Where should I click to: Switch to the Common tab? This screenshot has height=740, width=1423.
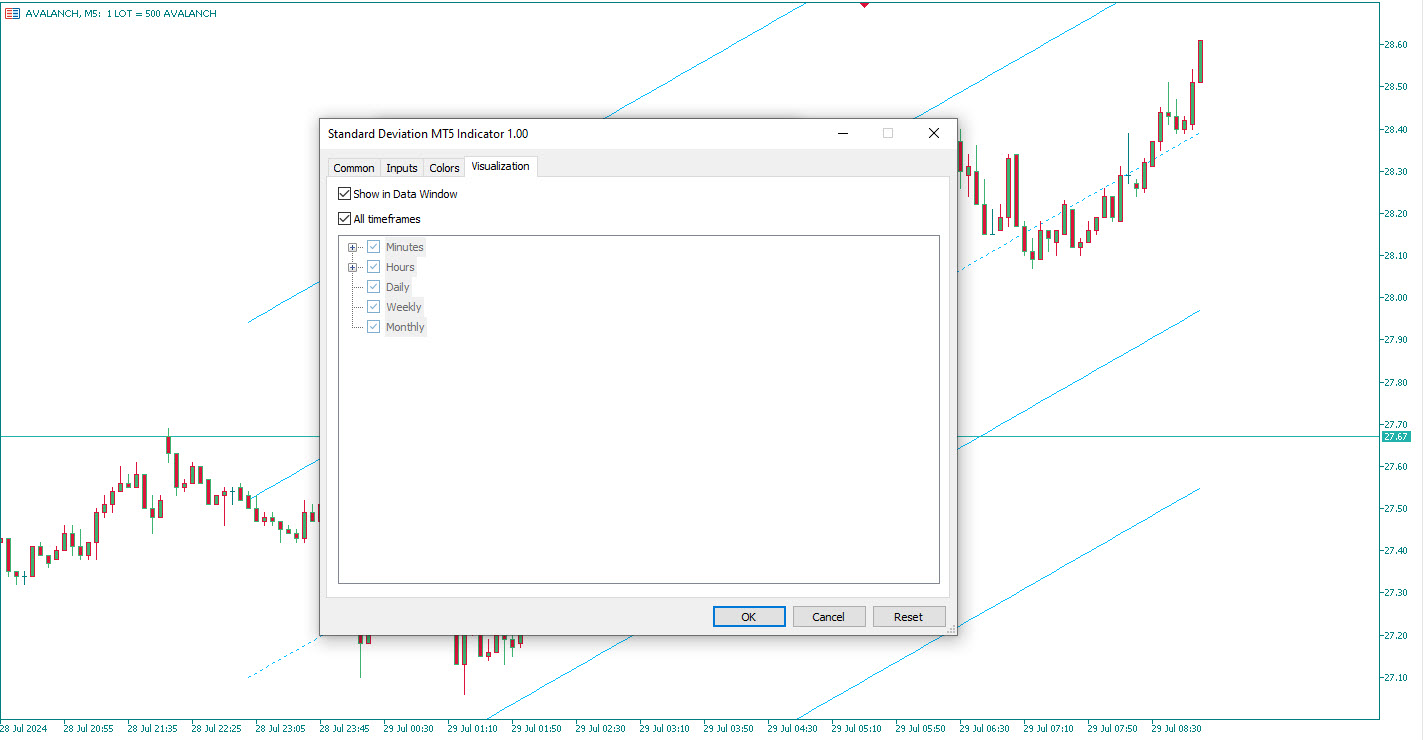(x=354, y=168)
